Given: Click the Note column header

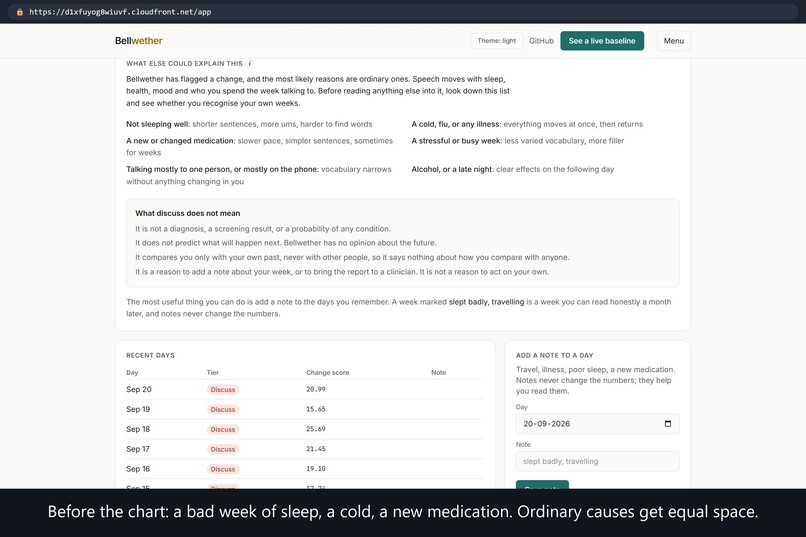Looking at the screenshot, I should [438, 373].
